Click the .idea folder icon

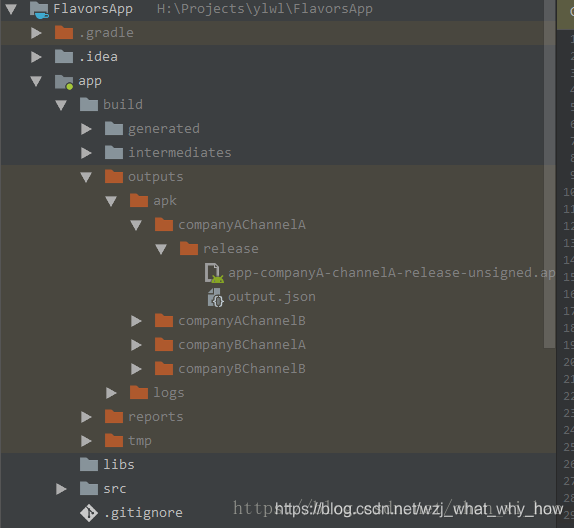[64, 56]
